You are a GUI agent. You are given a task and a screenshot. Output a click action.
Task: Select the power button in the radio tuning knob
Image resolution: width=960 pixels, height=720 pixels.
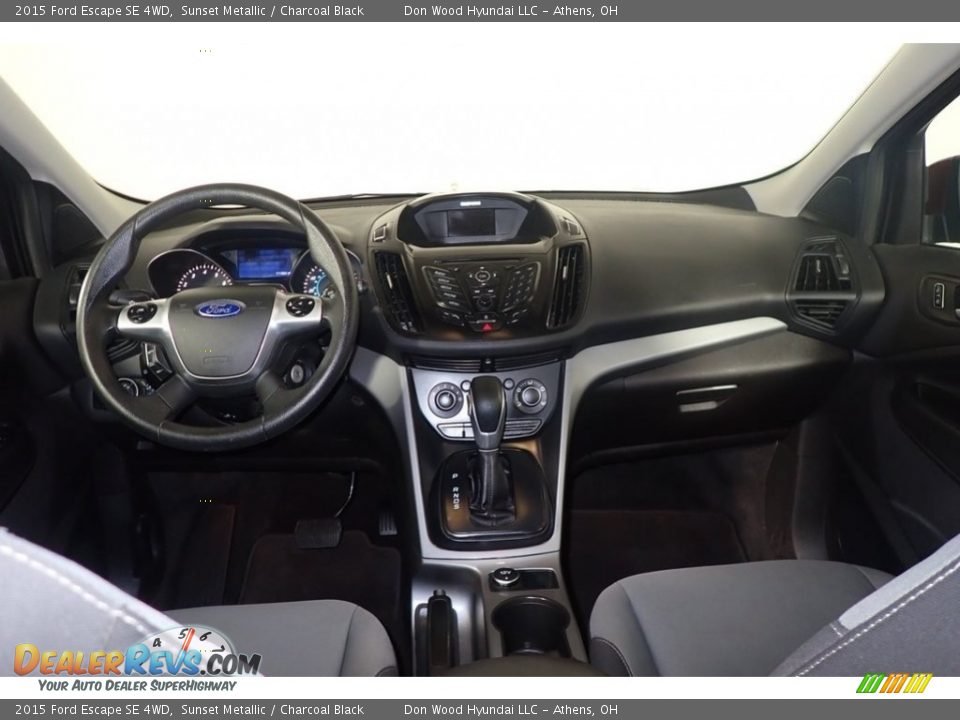[482, 276]
